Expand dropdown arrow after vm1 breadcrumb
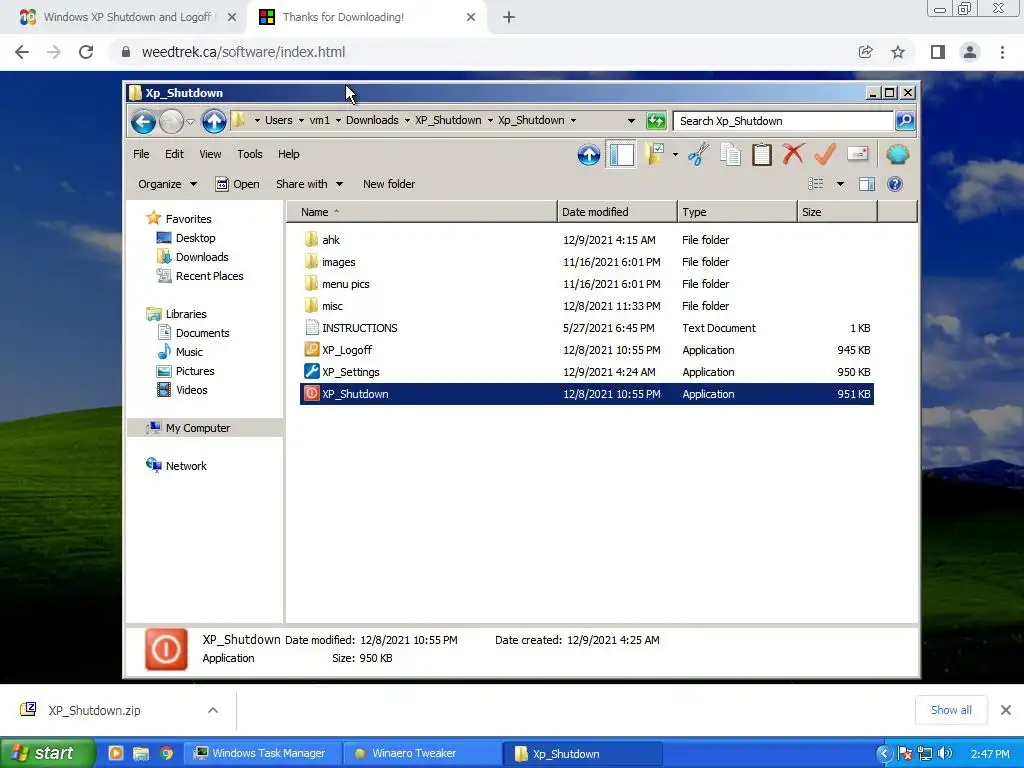Image resolution: width=1024 pixels, height=768 pixels. (338, 121)
